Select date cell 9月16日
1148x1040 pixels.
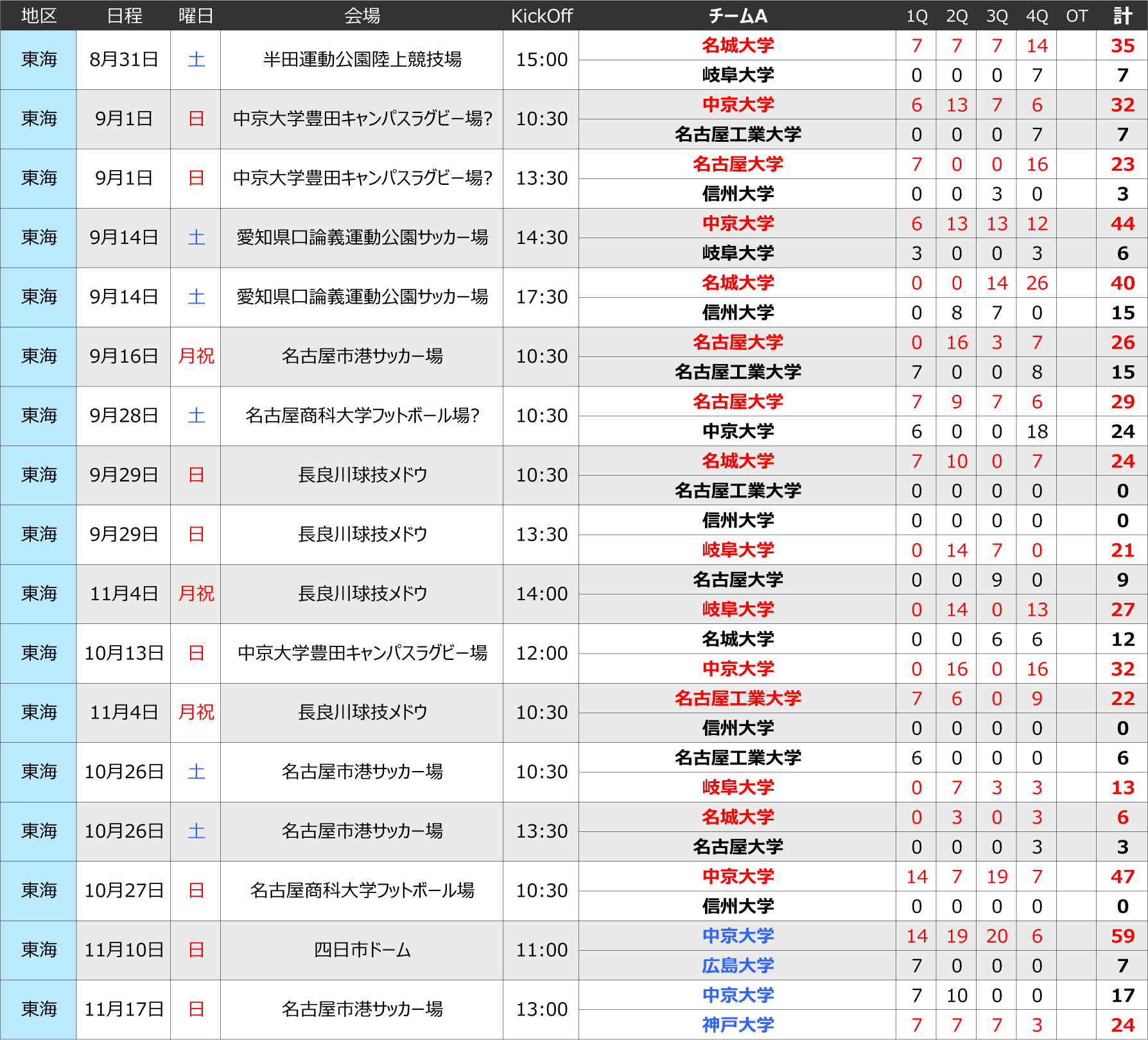click(x=124, y=356)
